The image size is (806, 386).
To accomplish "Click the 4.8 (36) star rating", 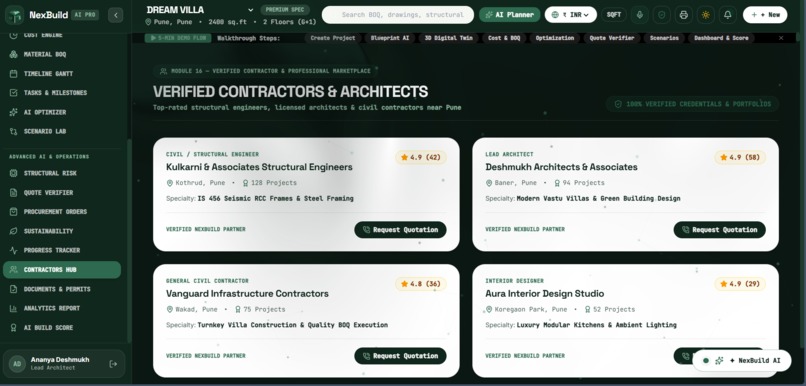I will (x=421, y=284).
